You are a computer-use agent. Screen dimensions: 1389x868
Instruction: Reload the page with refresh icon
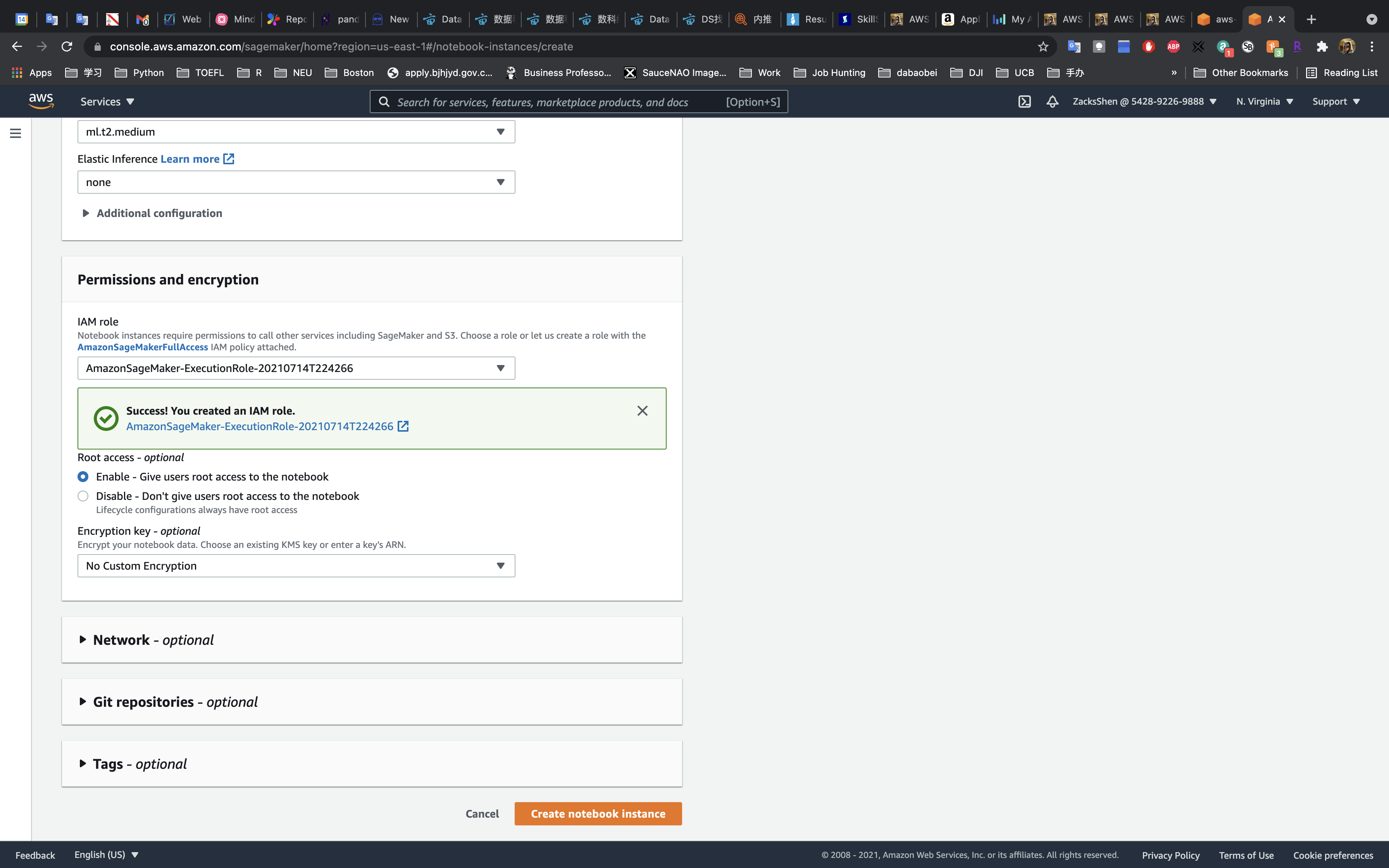pos(67,46)
